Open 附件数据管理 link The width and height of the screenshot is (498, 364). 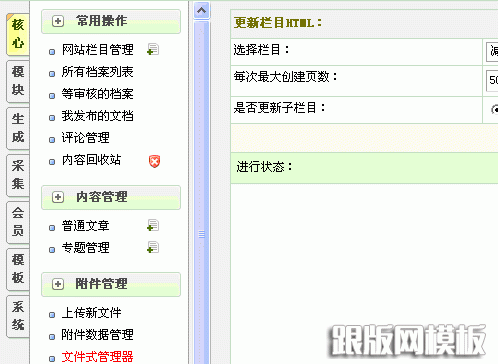(98, 335)
